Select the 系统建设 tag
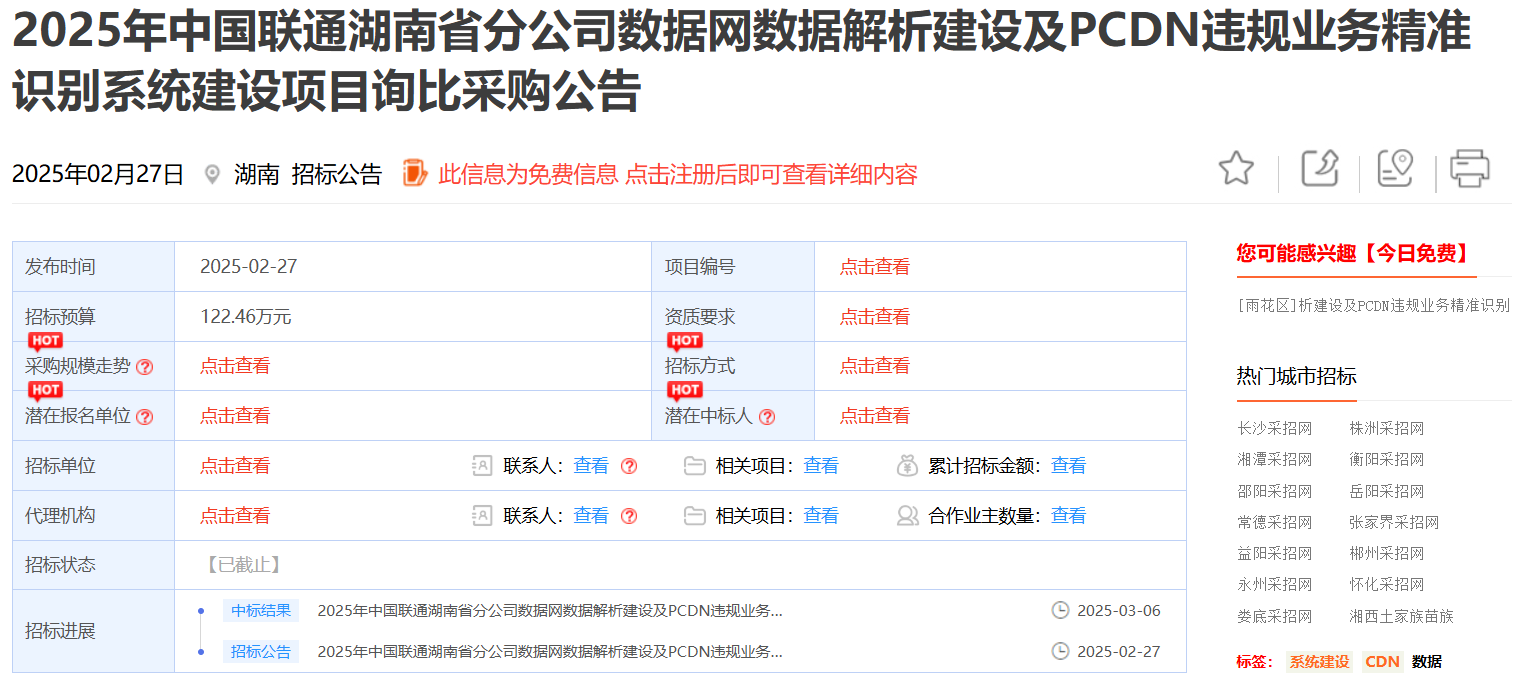The height and width of the screenshot is (685, 1530). point(1319,662)
